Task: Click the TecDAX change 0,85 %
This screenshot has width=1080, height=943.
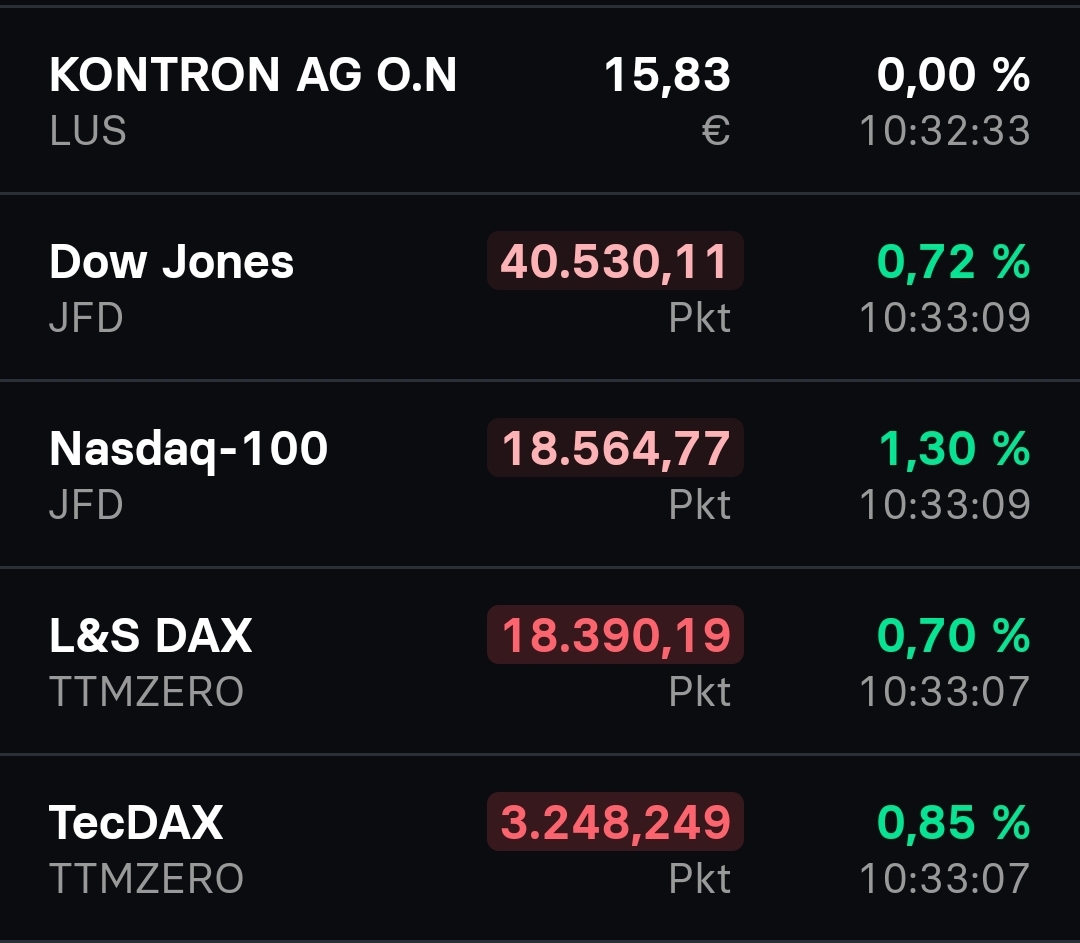Action: coord(953,823)
